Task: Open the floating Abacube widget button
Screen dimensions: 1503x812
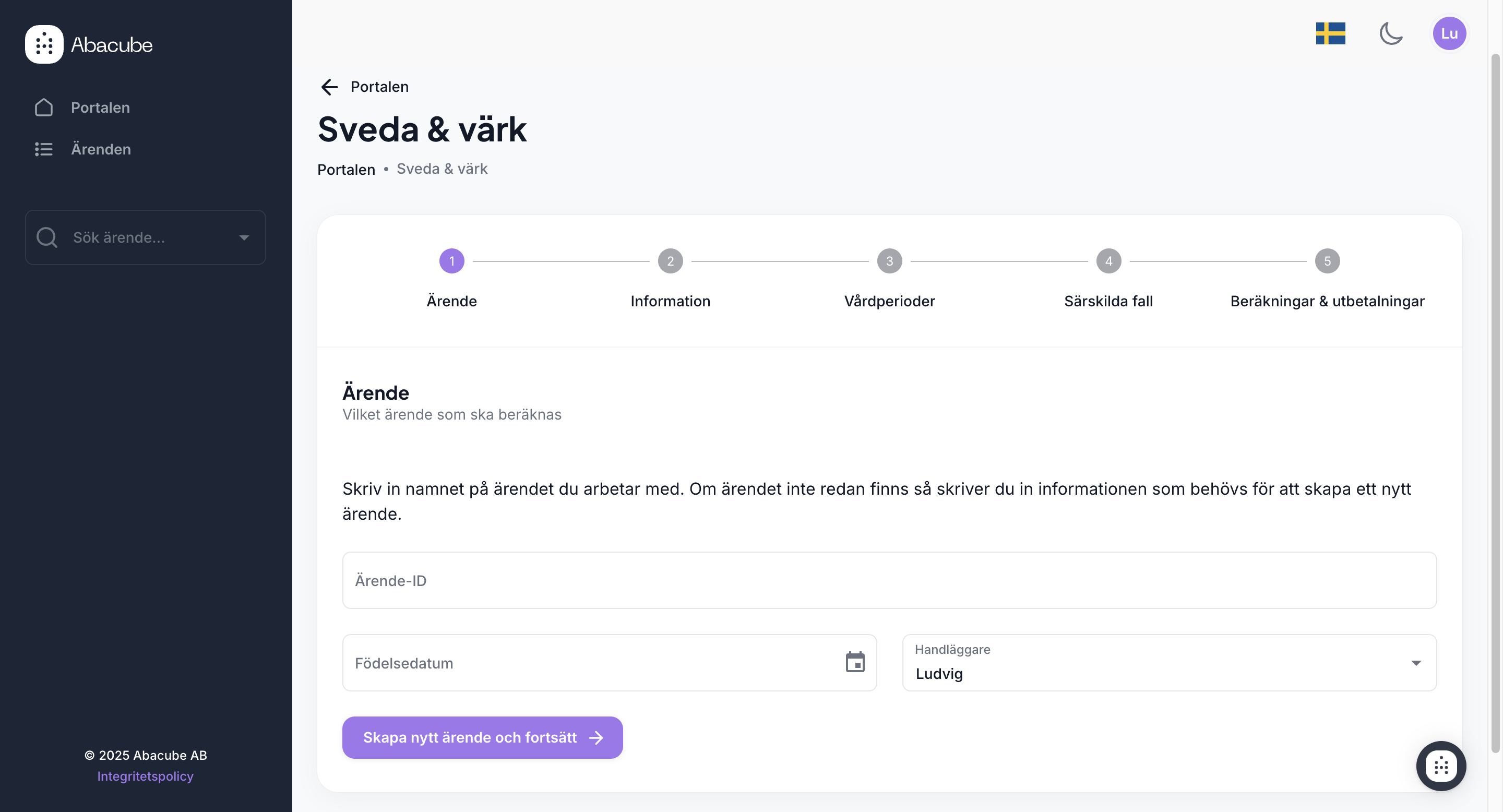Action: (x=1440, y=766)
